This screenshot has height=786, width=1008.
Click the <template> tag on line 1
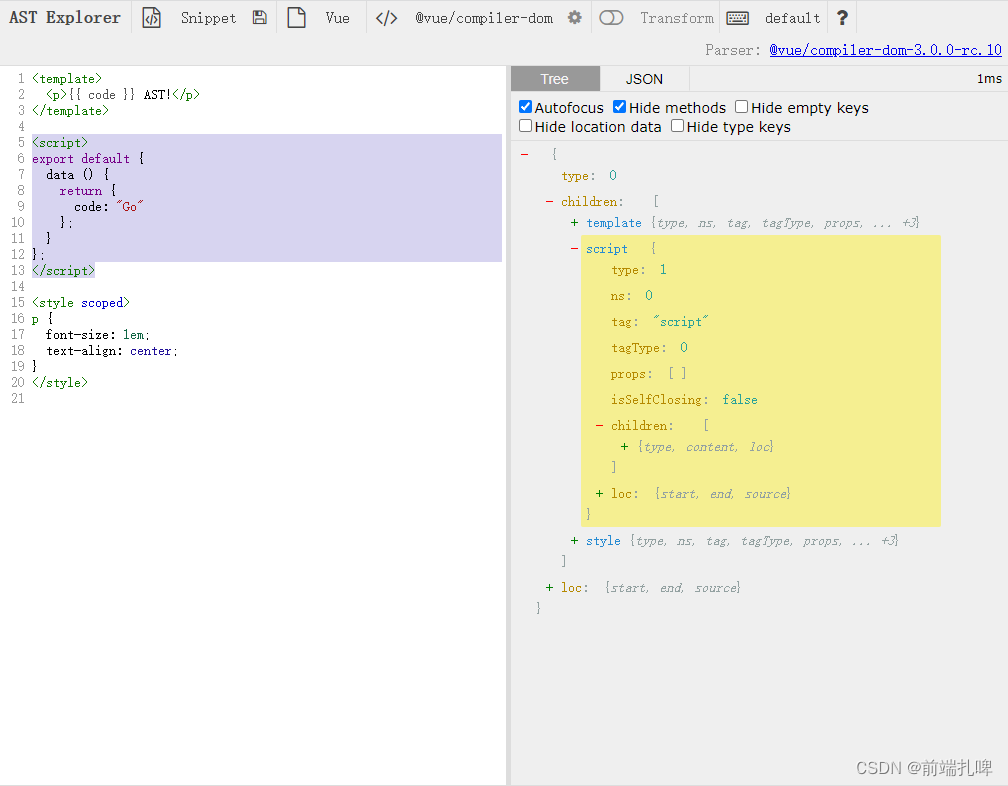(x=67, y=78)
